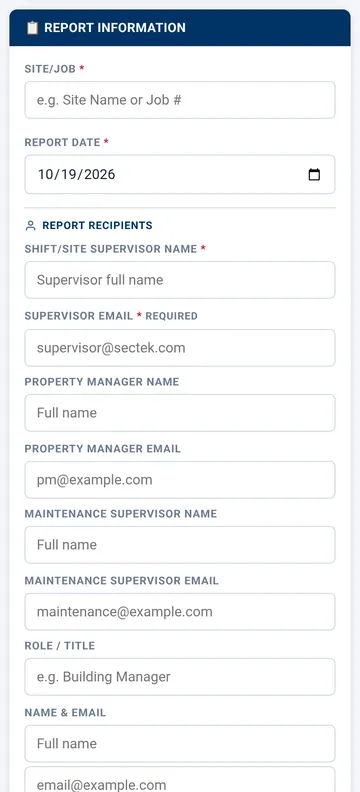Click the email@example.com input field
360x792 pixels.
[x=180, y=780]
